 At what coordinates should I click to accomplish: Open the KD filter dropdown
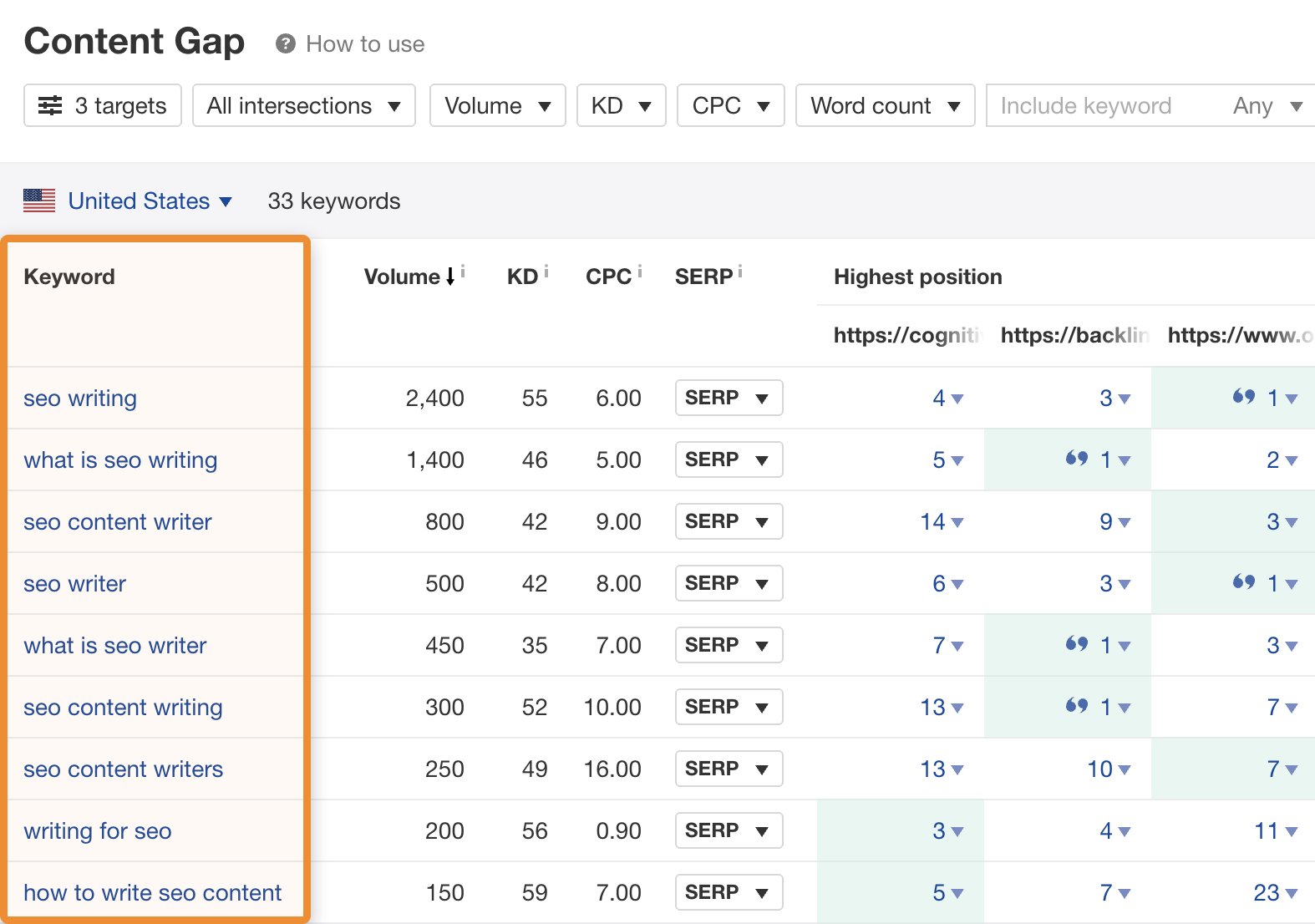point(621,105)
